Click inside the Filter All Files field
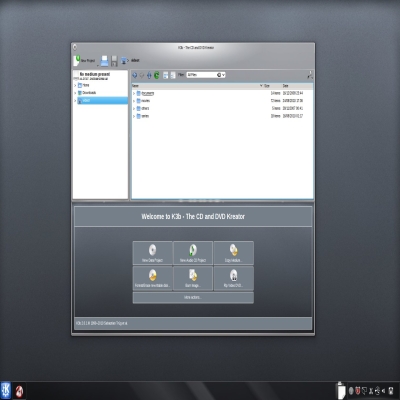Viewport: 400px width, 400px height. [x=201, y=75]
